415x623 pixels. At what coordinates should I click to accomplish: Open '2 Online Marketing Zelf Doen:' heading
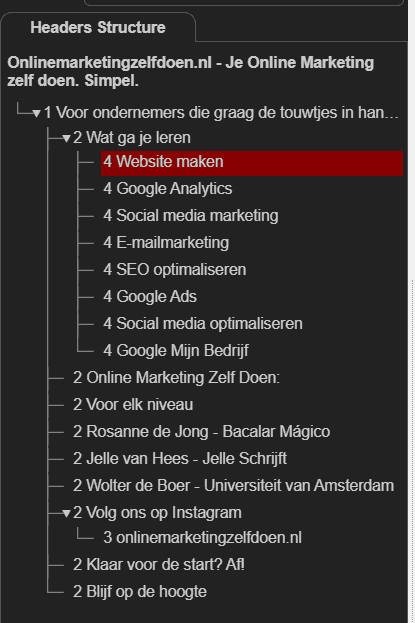click(176, 377)
